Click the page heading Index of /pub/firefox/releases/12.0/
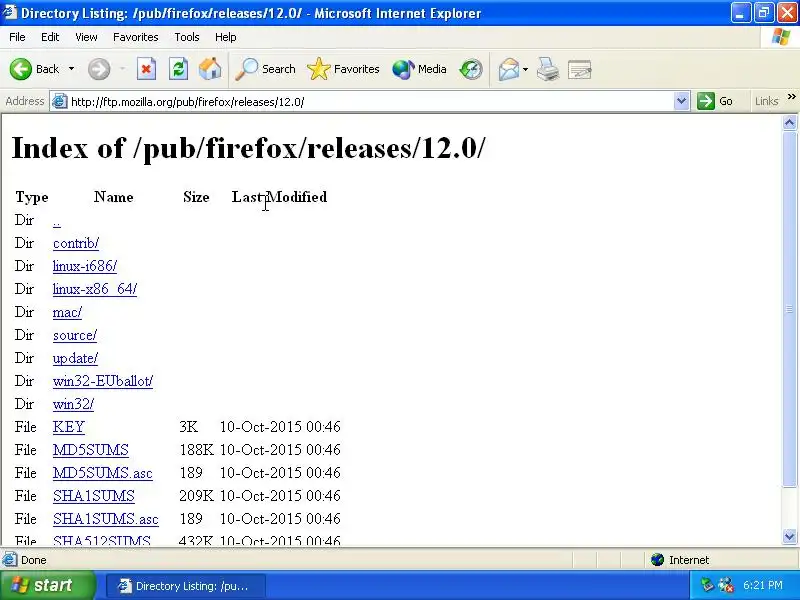 (x=248, y=148)
